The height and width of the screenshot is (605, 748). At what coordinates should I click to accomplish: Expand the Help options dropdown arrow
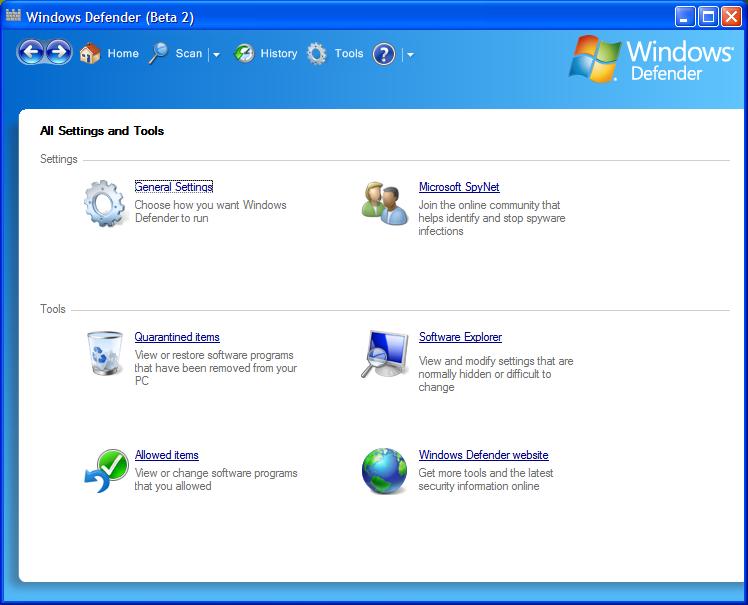click(410, 54)
